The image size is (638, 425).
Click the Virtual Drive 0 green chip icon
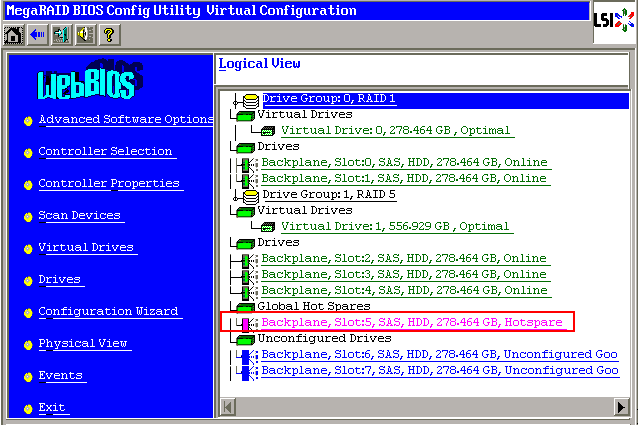pos(268,131)
